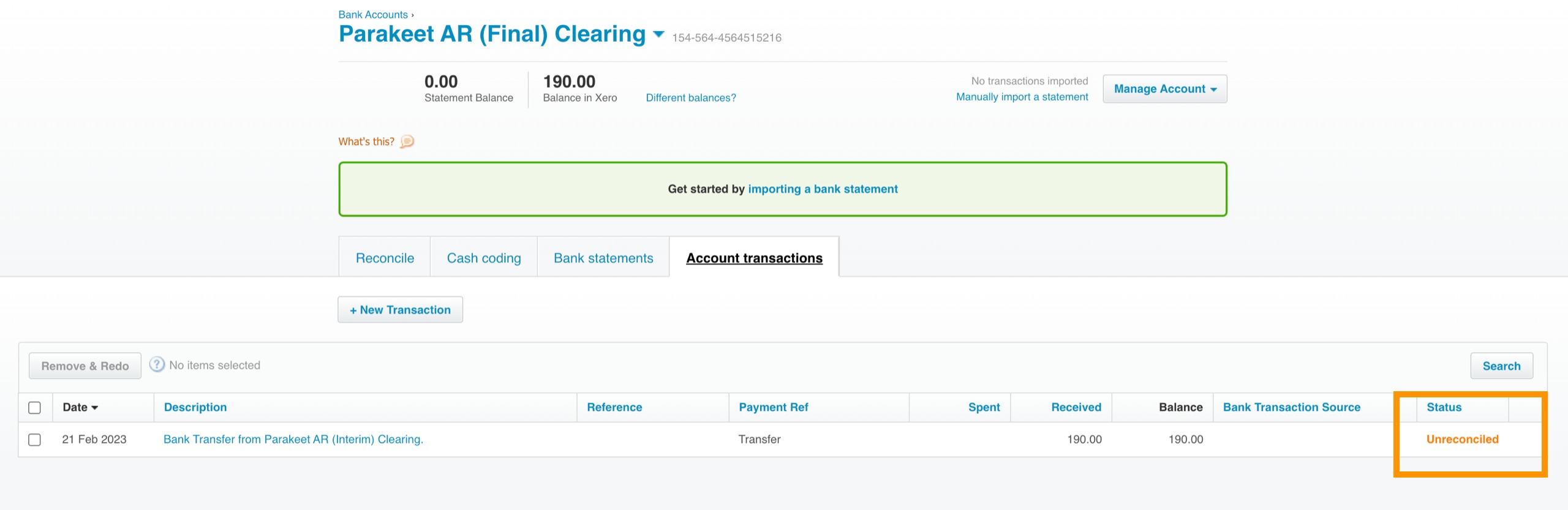Tick the select-all checkbox in table header

35,408
